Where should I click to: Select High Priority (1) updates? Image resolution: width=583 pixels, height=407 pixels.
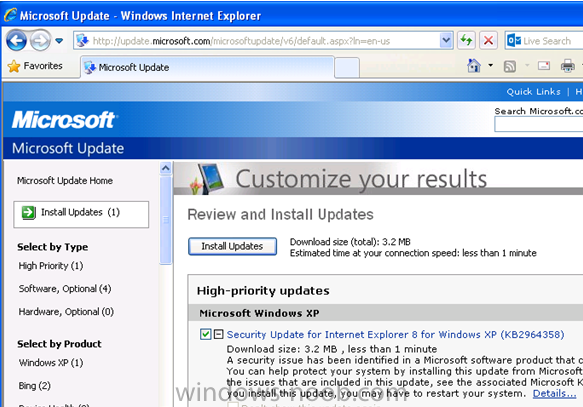[x=51, y=266]
